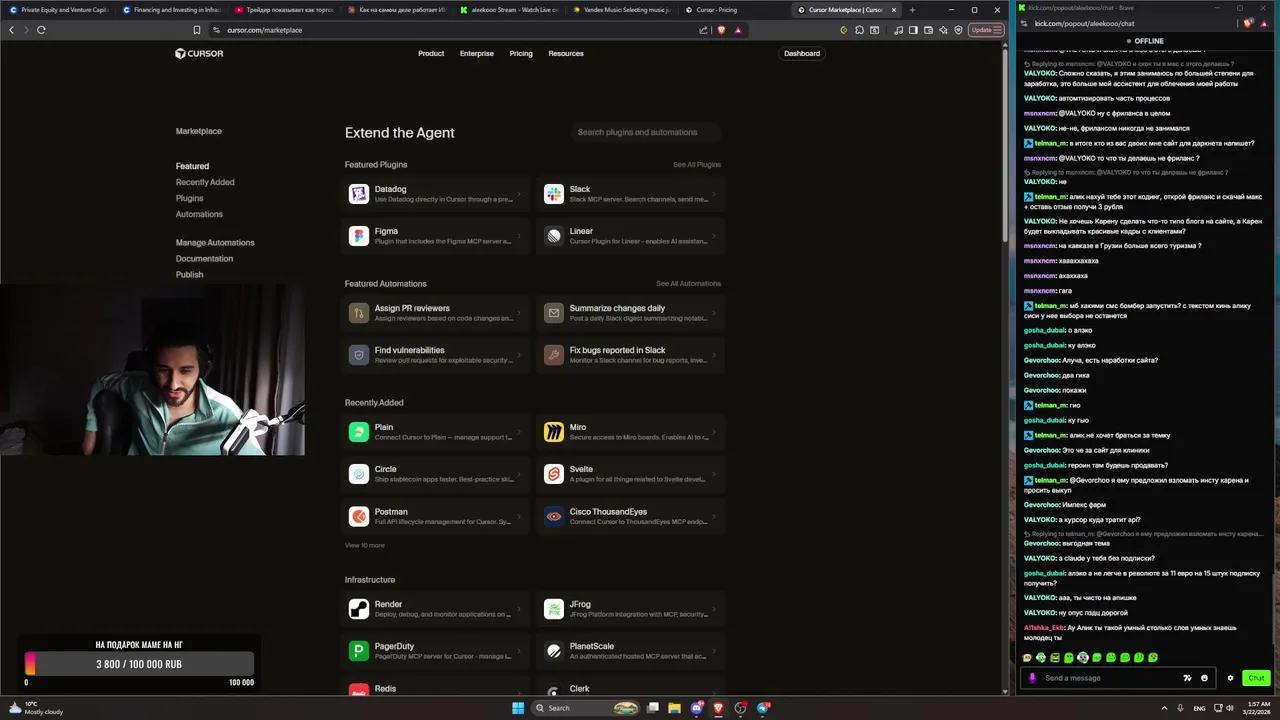The height and width of the screenshot is (720, 1280).
Task: Click the Publish sidebar link
Action: [x=189, y=274]
